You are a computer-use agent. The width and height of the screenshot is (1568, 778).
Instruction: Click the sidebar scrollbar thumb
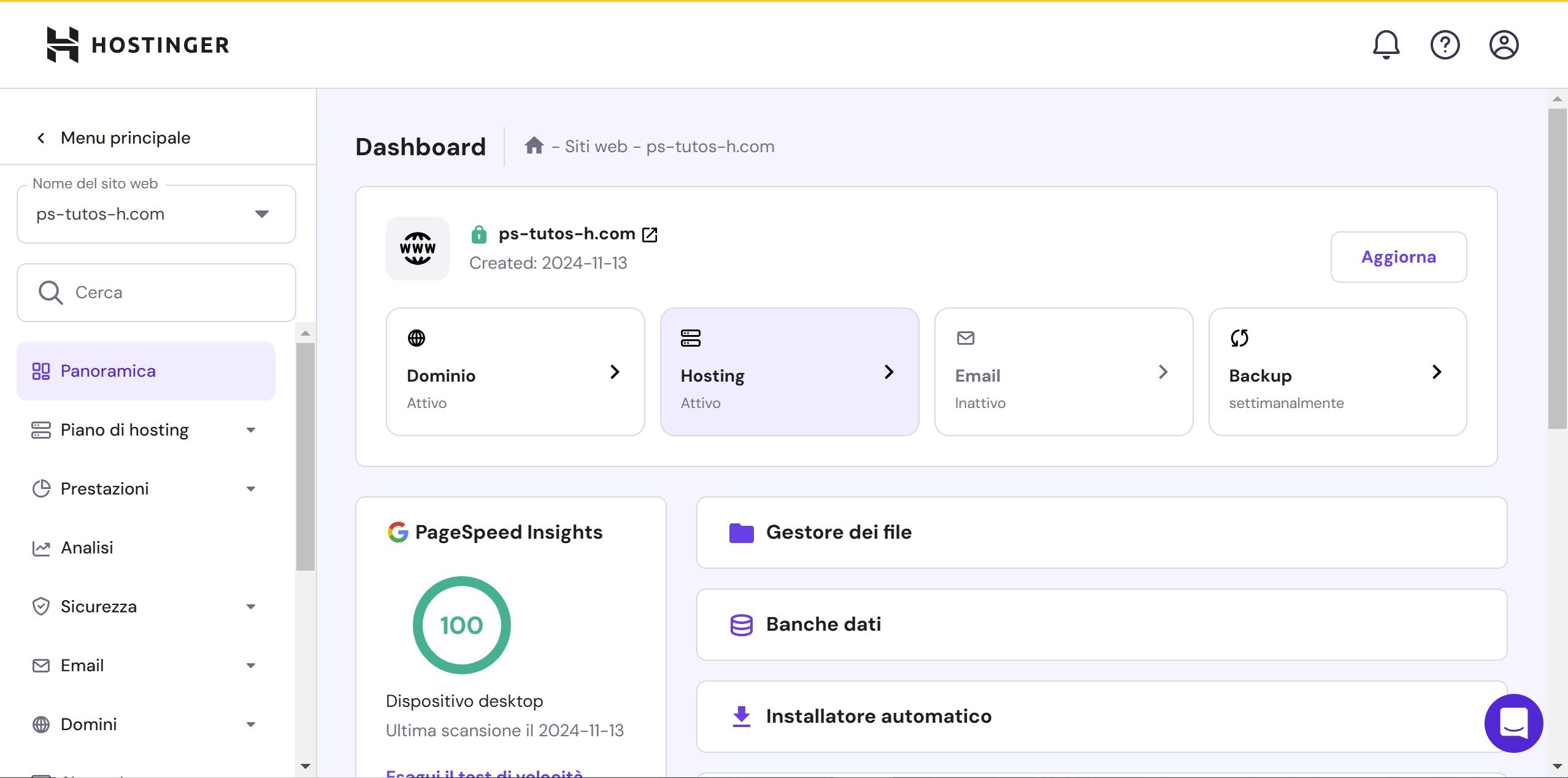(x=306, y=457)
